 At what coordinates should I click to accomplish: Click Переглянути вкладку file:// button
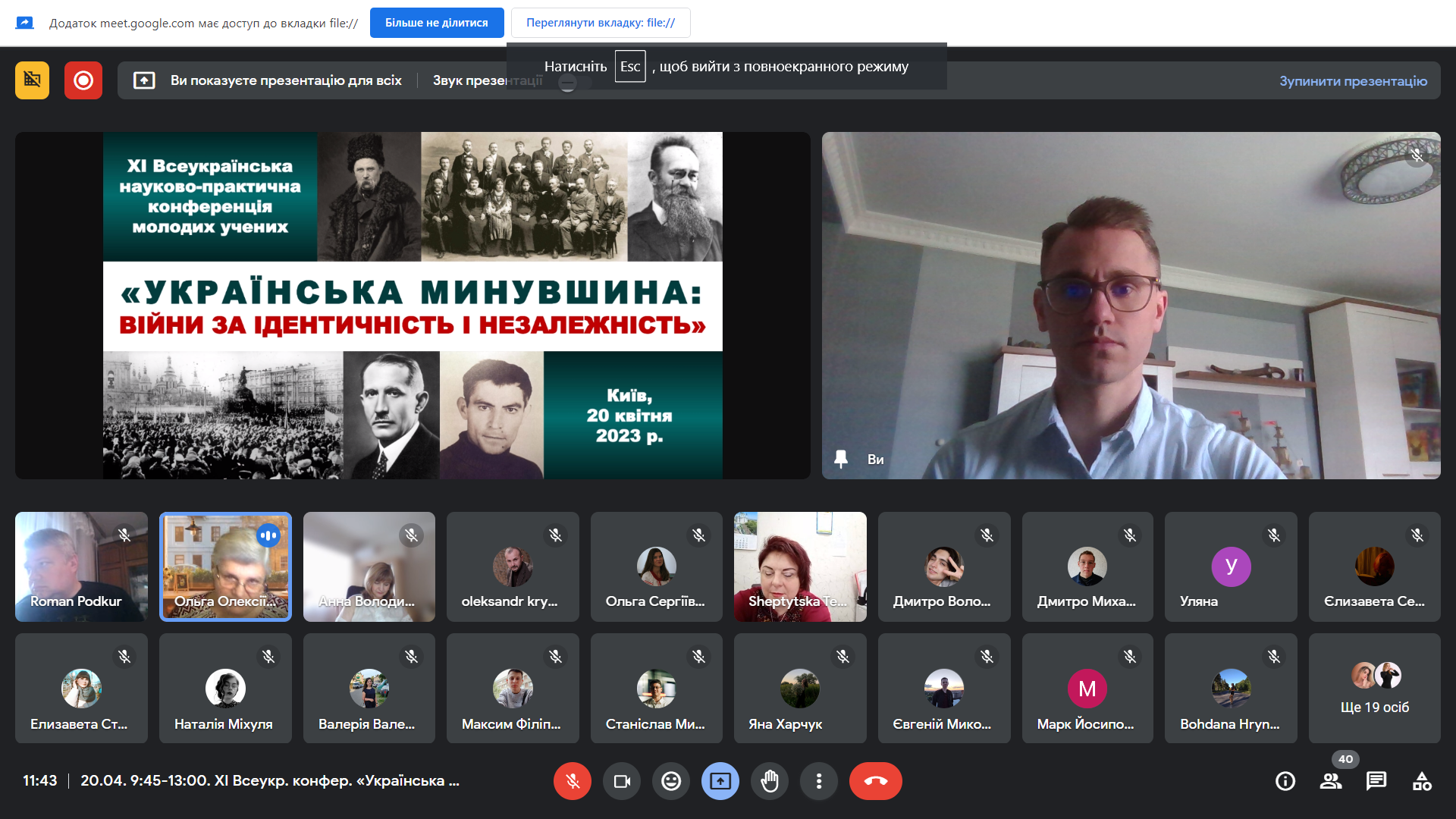coord(601,23)
